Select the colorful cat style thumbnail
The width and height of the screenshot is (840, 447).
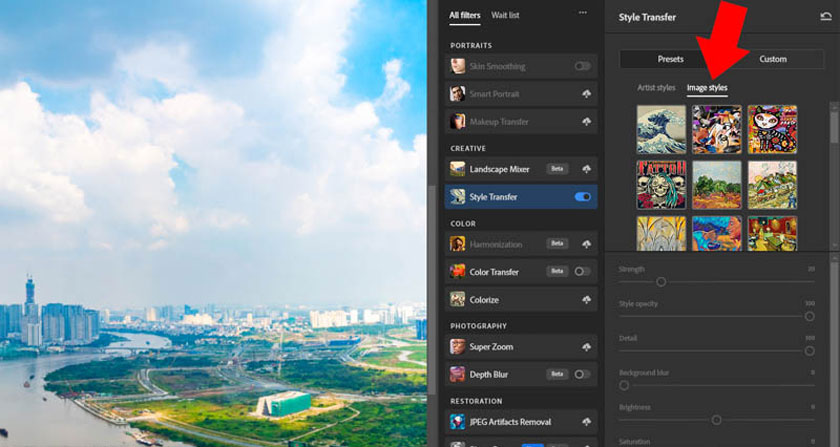pyautogui.click(x=772, y=129)
